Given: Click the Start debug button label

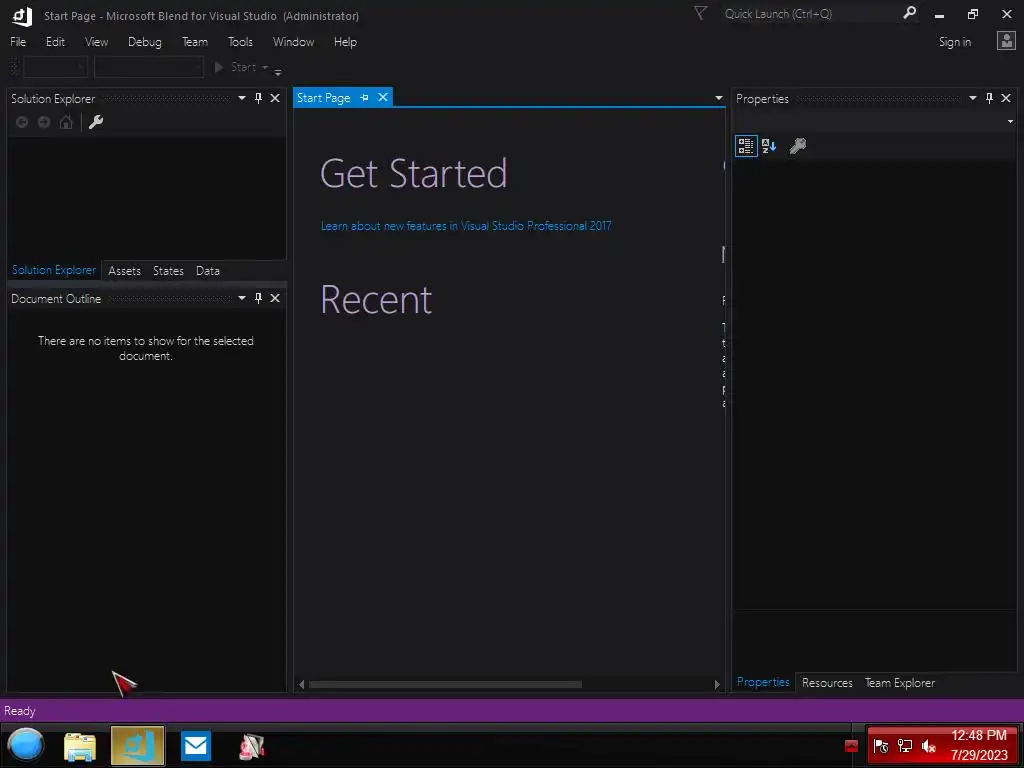Looking at the screenshot, I should (243, 67).
